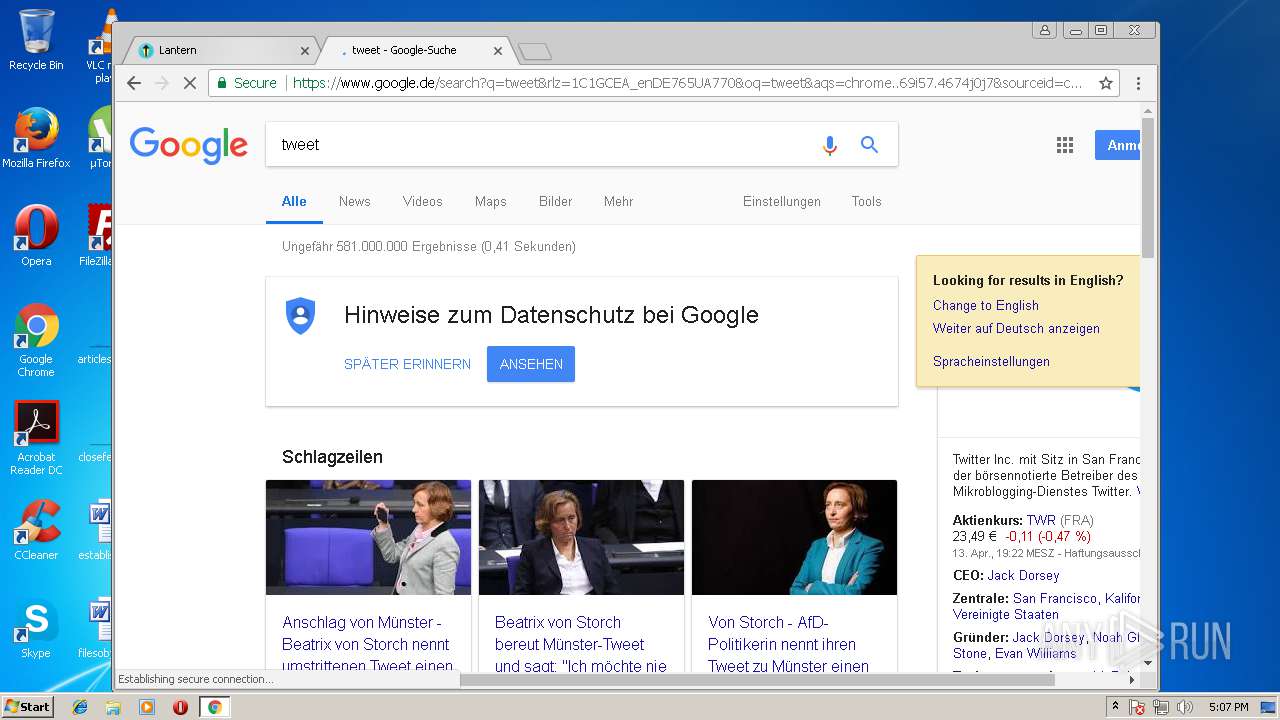
Task: Click the blue magnifier search button
Action: (870, 145)
